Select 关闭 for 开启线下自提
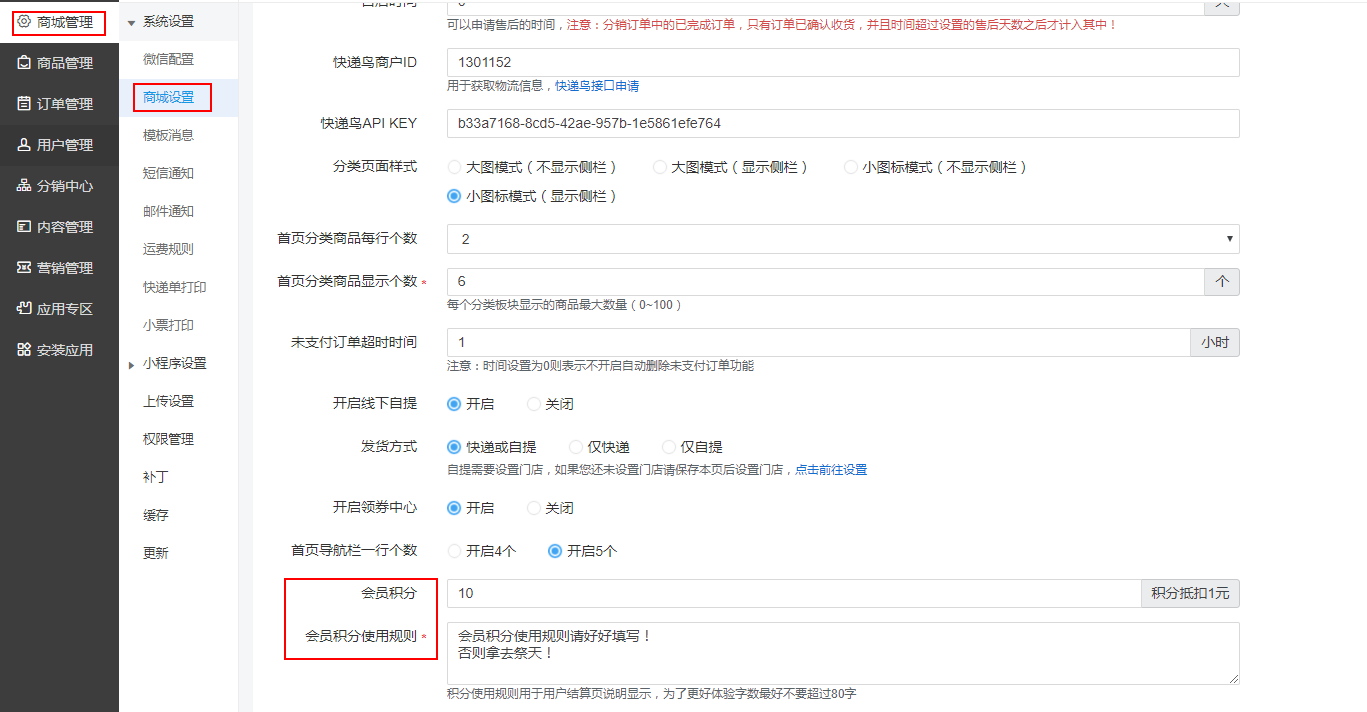The width and height of the screenshot is (1367, 712). coord(534,404)
